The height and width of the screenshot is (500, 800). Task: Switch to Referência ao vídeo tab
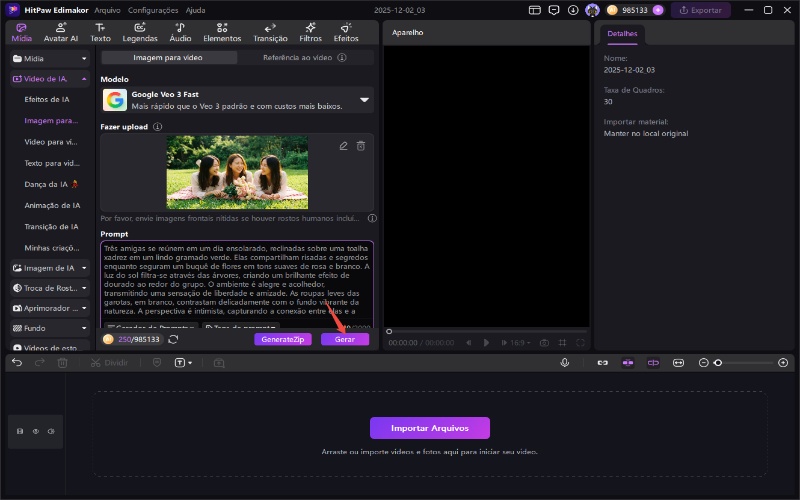coord(297,58)
